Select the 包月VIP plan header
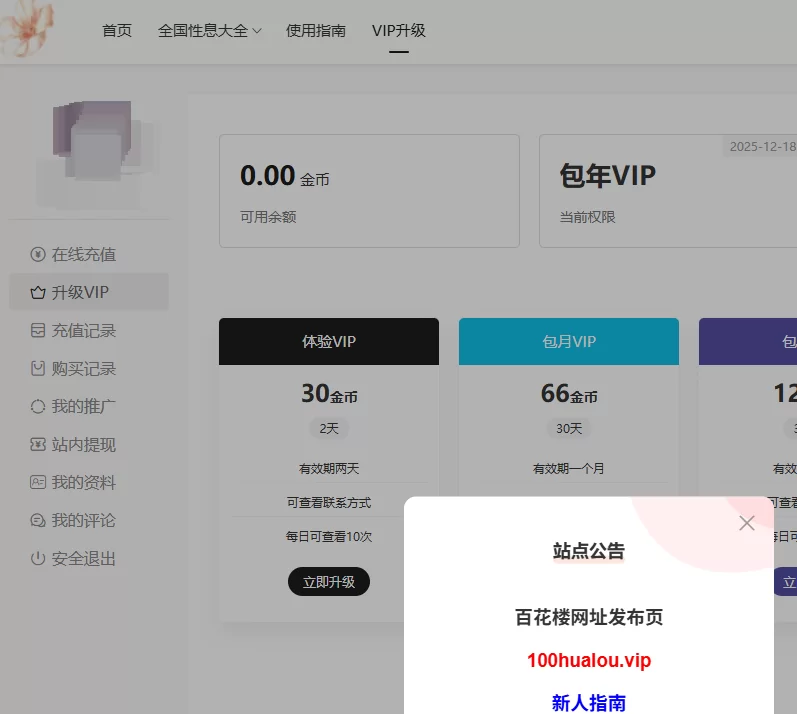This screenshot has height=714, width=797. tap(569, 342)
